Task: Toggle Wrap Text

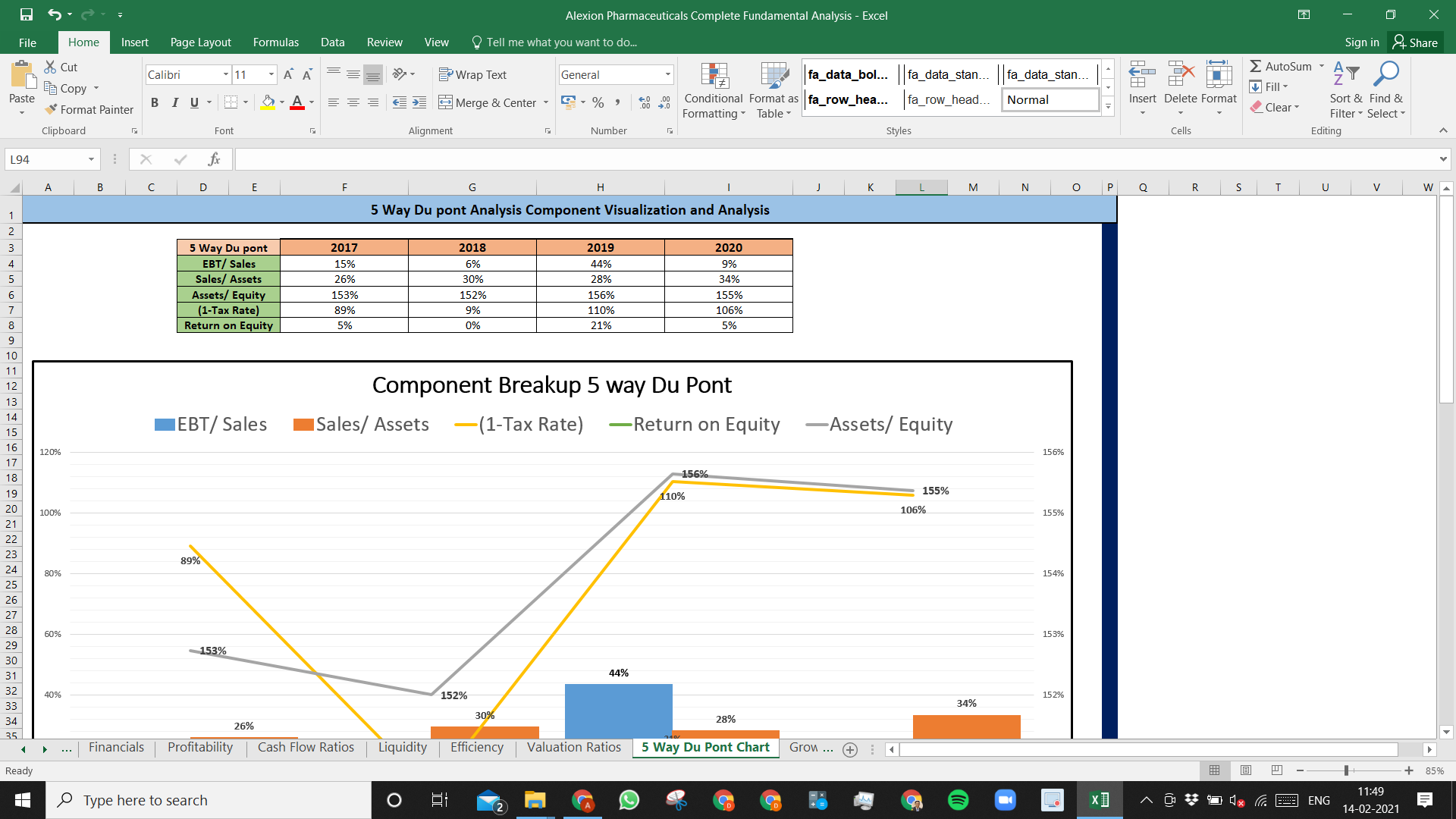Action: pos(472,74)
